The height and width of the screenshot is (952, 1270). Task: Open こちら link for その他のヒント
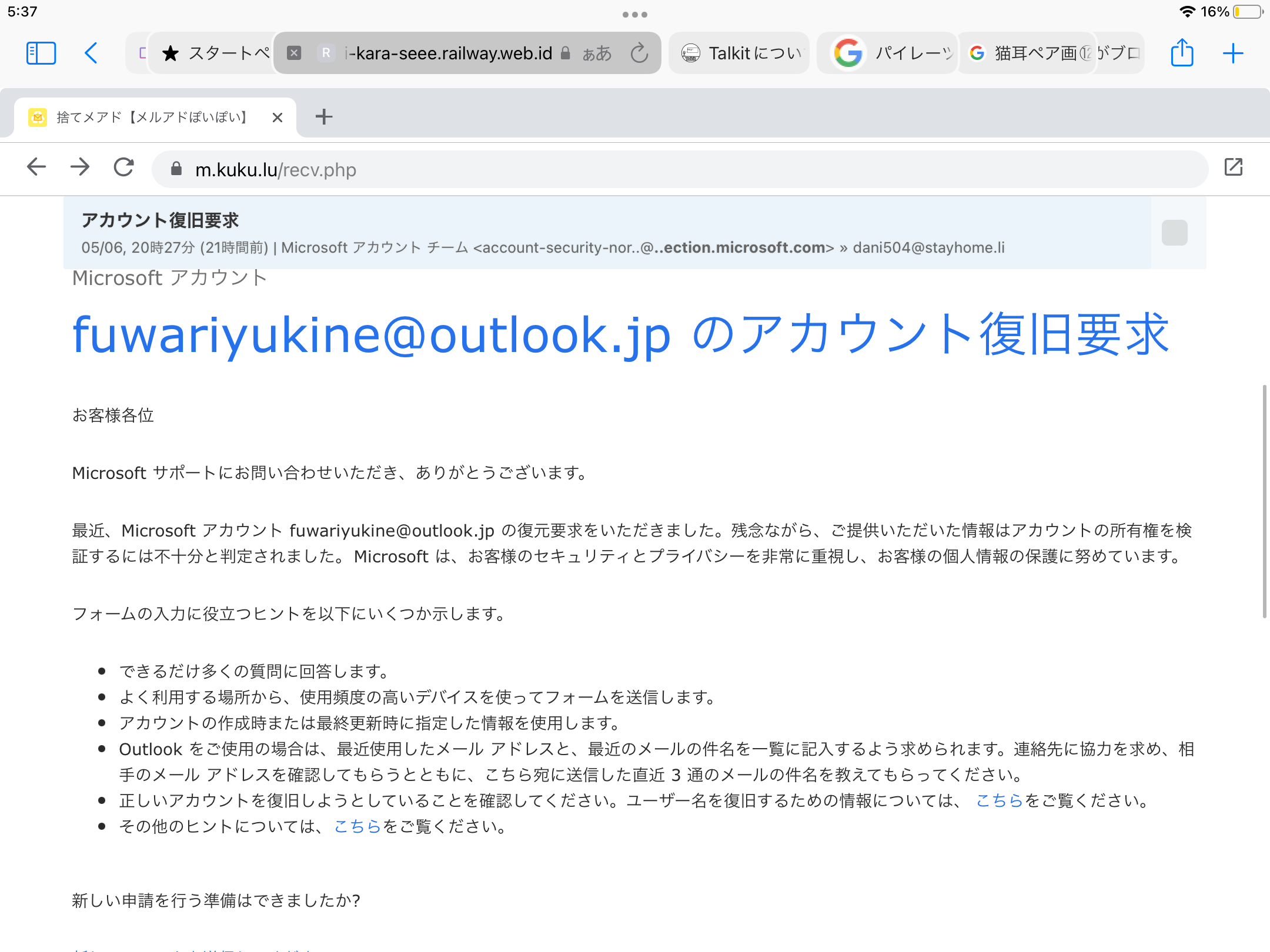pyautogui.click(x=357, y=826)
